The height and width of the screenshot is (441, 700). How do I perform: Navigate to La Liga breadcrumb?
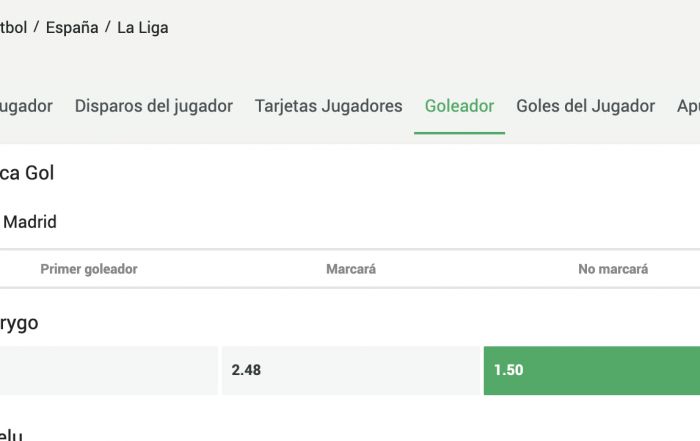click(142, 28)
